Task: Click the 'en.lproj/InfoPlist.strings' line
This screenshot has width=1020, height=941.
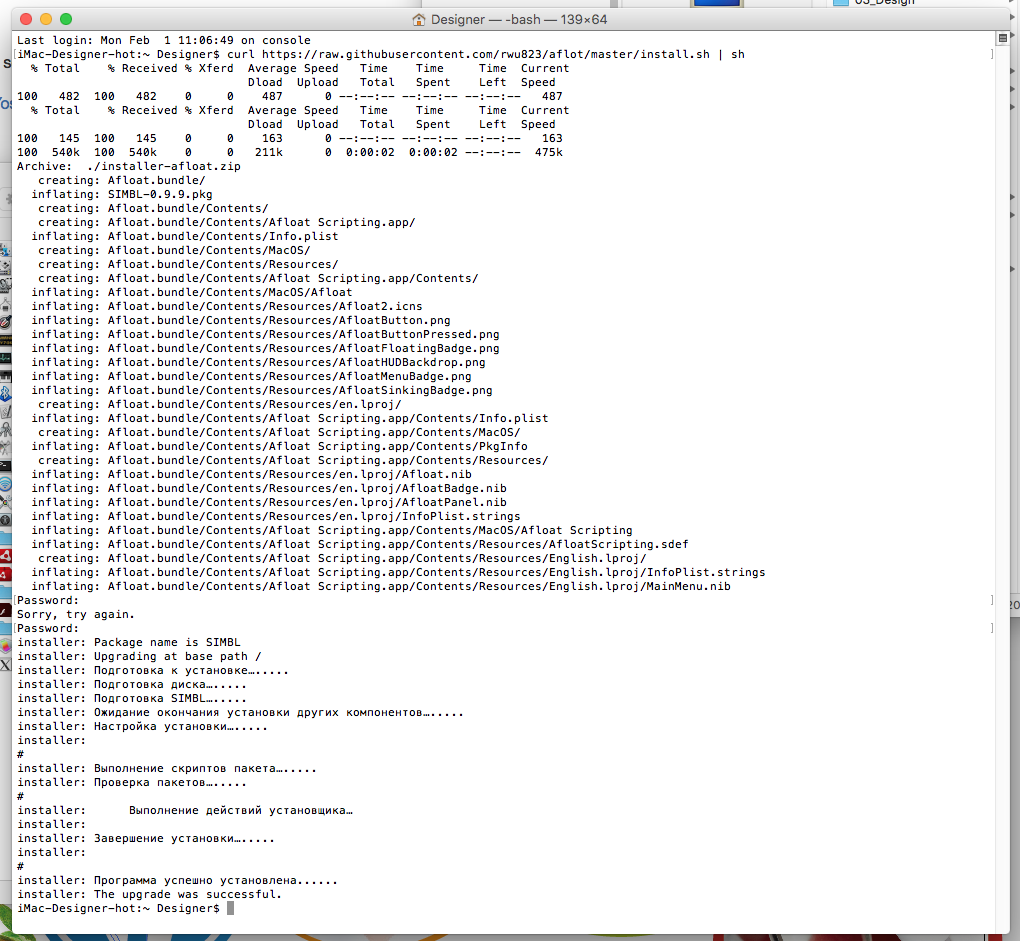Action: click(x=276, y=516)
